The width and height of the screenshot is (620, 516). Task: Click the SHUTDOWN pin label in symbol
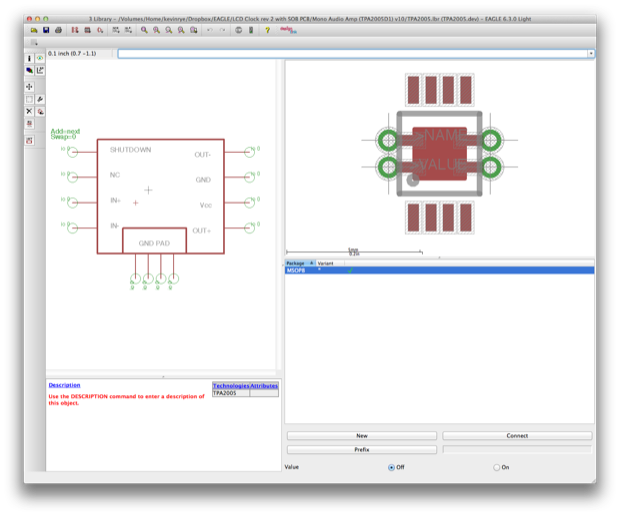[x=130, y=150]
